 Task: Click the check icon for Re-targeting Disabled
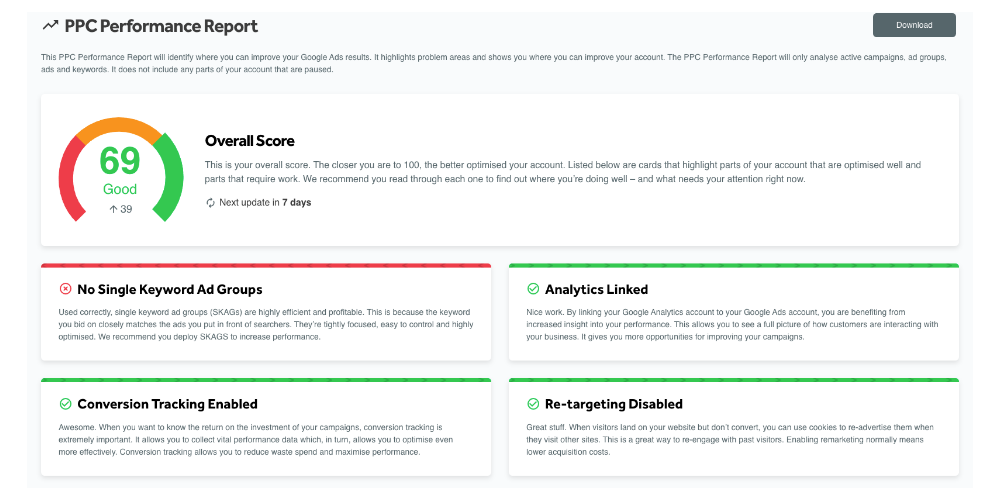(x=533, y=404)
